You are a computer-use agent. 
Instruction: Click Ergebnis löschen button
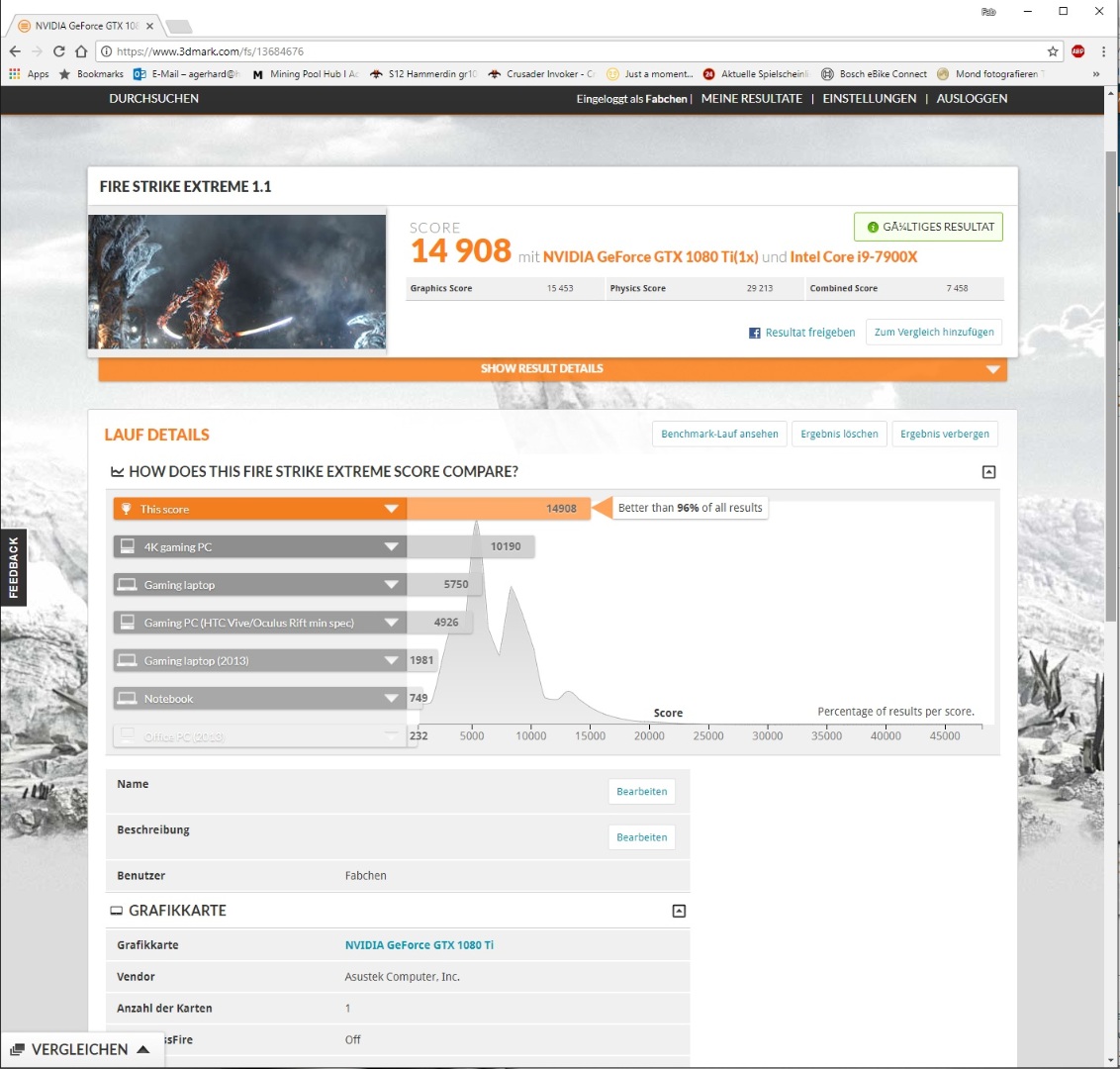coord(839,434)
